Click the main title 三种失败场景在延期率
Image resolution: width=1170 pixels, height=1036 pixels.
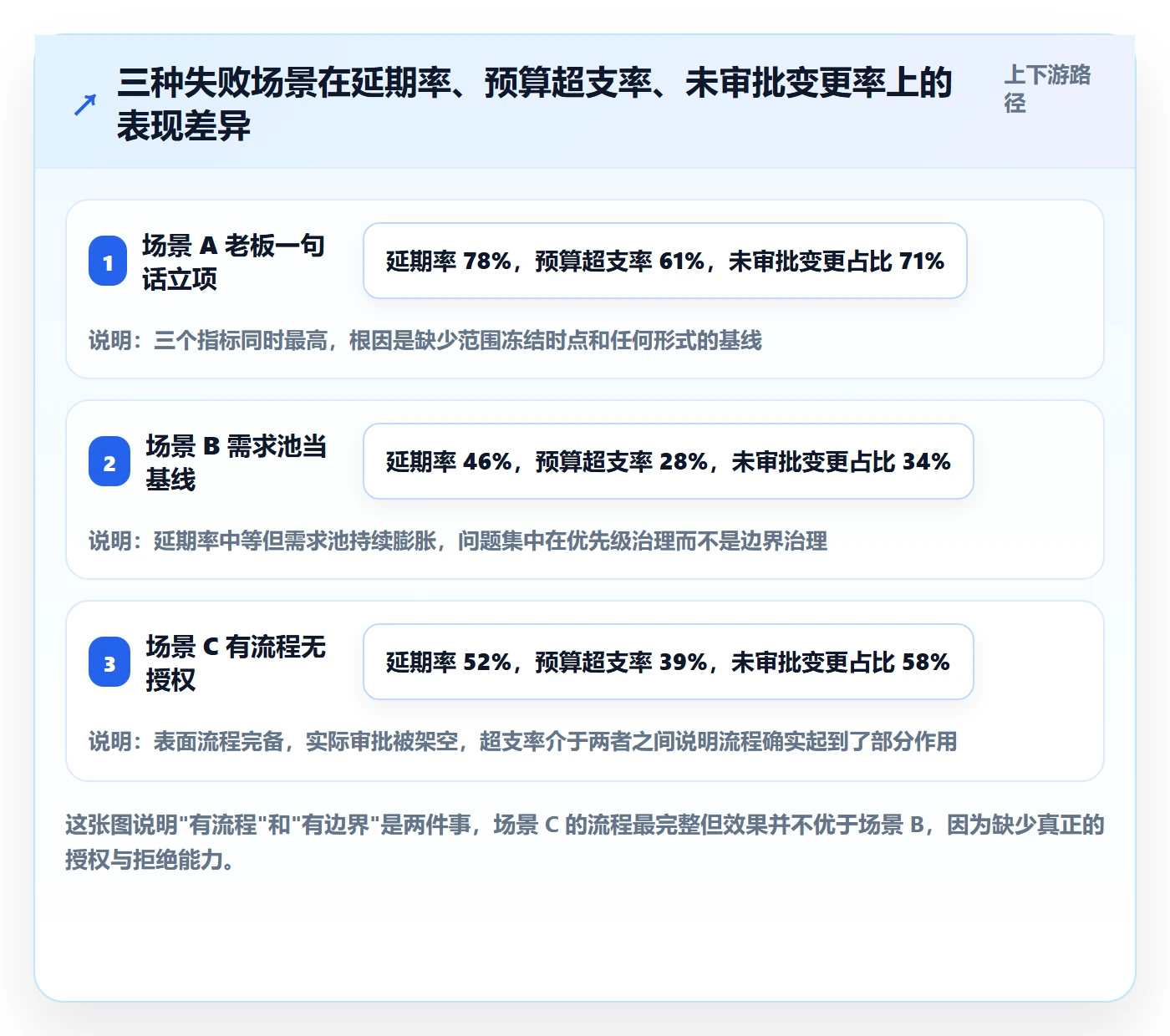point(535,104)
